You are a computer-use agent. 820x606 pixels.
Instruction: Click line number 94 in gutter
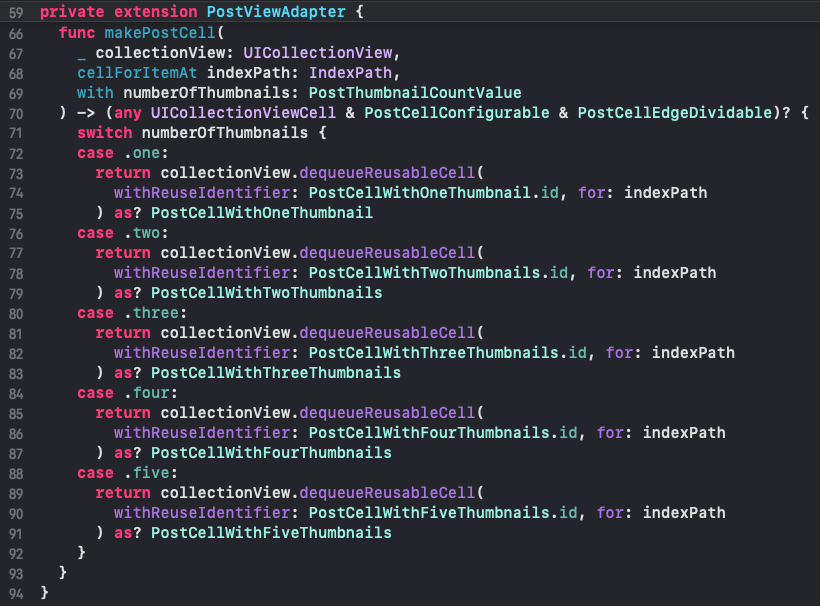point(16,594)
